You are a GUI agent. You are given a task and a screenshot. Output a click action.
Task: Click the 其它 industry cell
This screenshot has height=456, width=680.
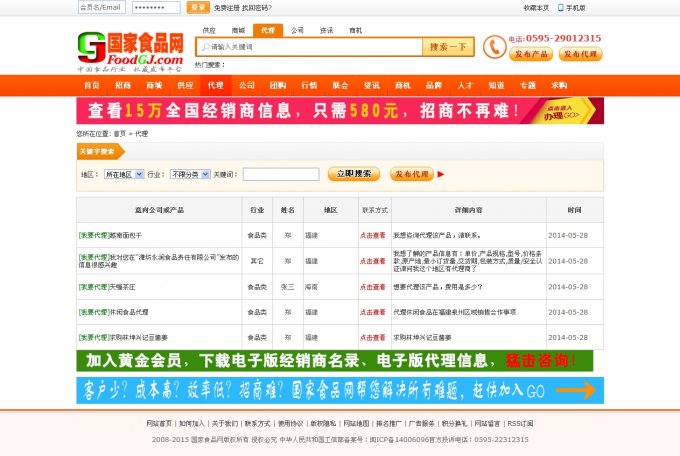click(x=257, y=261)
